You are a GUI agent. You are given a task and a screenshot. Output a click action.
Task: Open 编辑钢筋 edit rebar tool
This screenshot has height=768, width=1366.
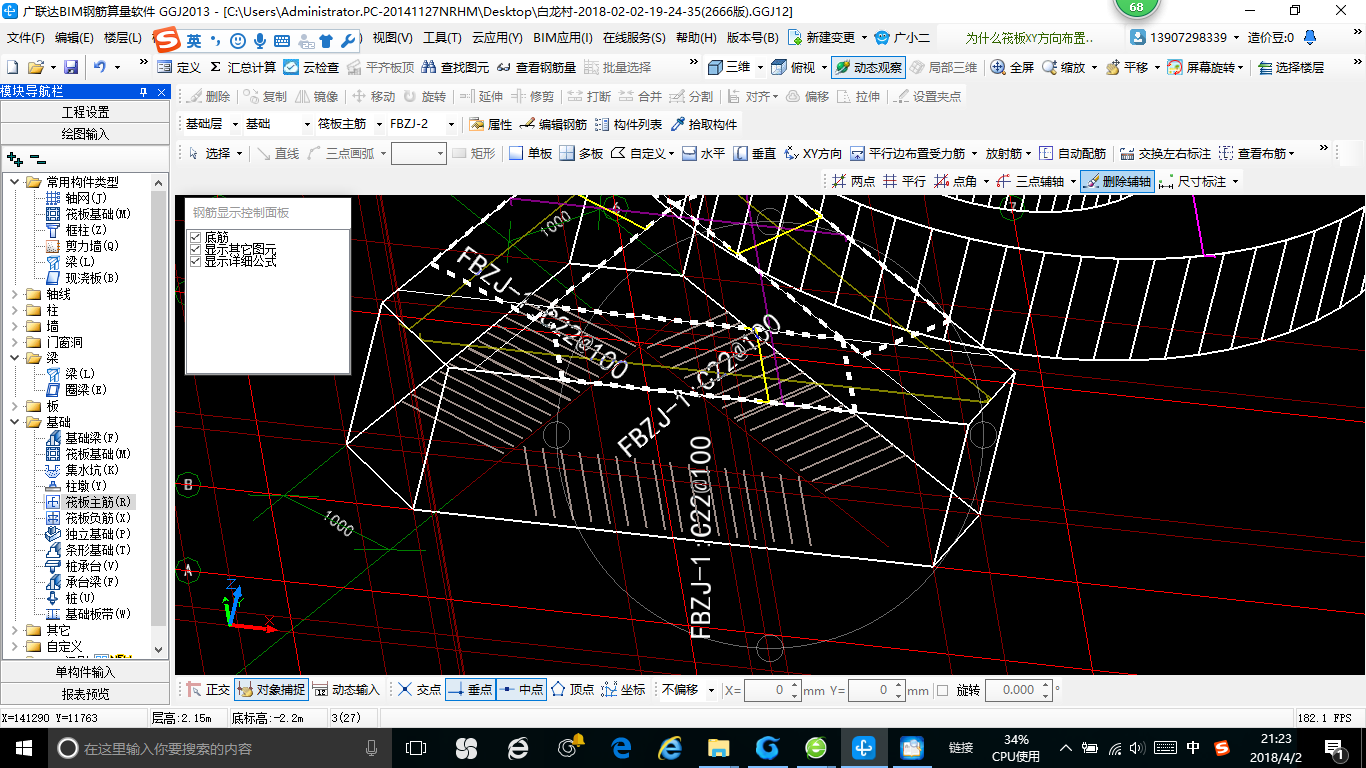click(x=553, y=124)
